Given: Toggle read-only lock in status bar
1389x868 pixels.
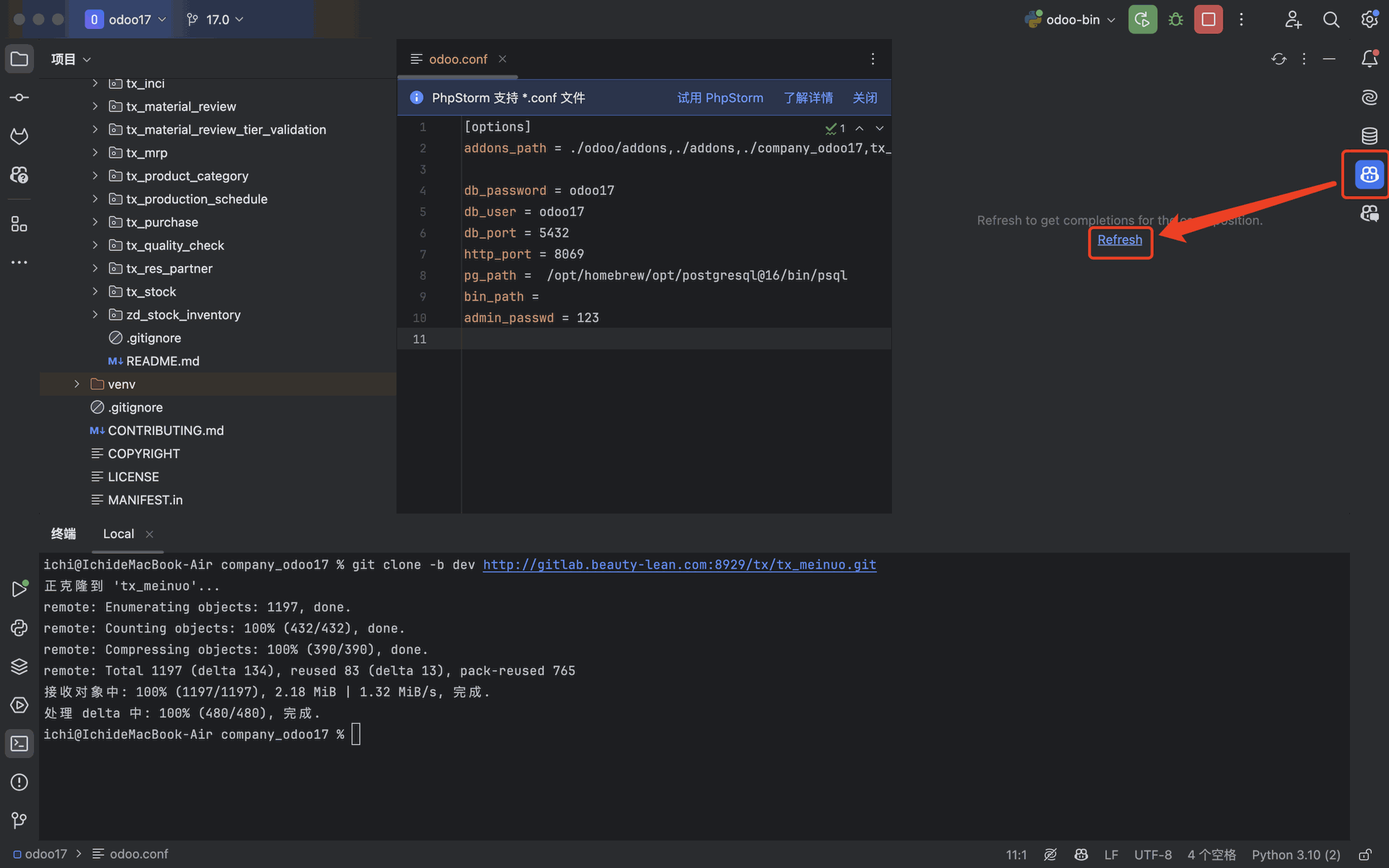Looking at the screenshot, I should pos(1365,854).
